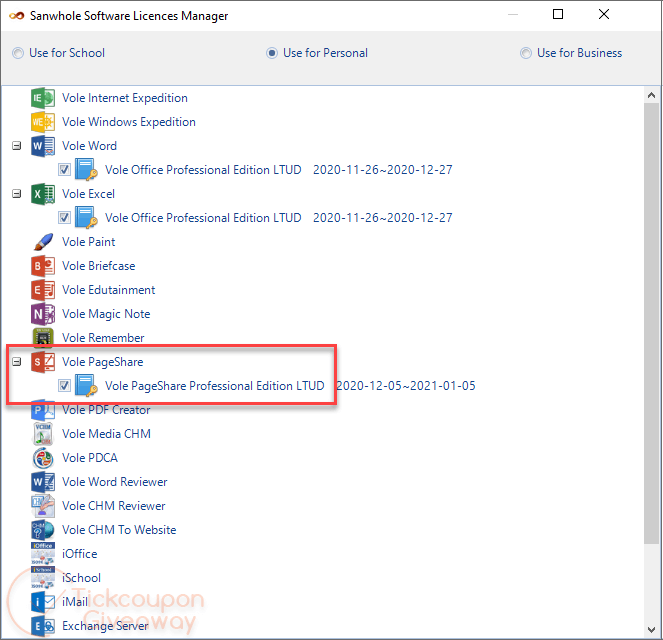Image resolution: width=663 pixels, height=640 pixels.
Task: Click the iMail envelope icon
Action: 43,602
